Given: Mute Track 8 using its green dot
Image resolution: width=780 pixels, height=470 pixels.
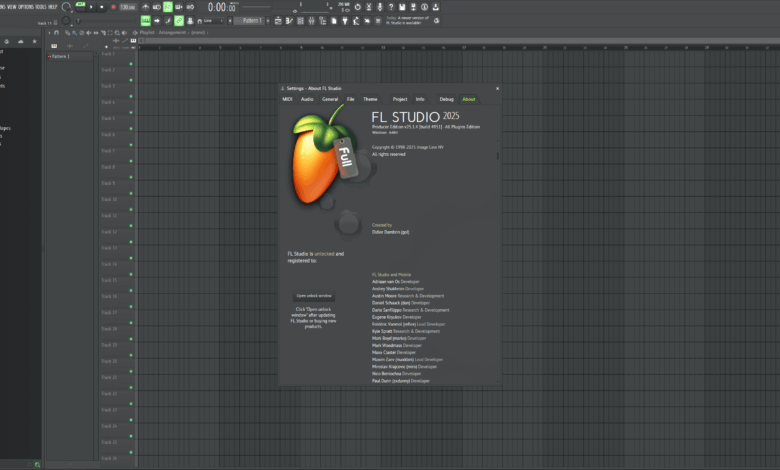Looking at the screenshot, I should [131, 177].
